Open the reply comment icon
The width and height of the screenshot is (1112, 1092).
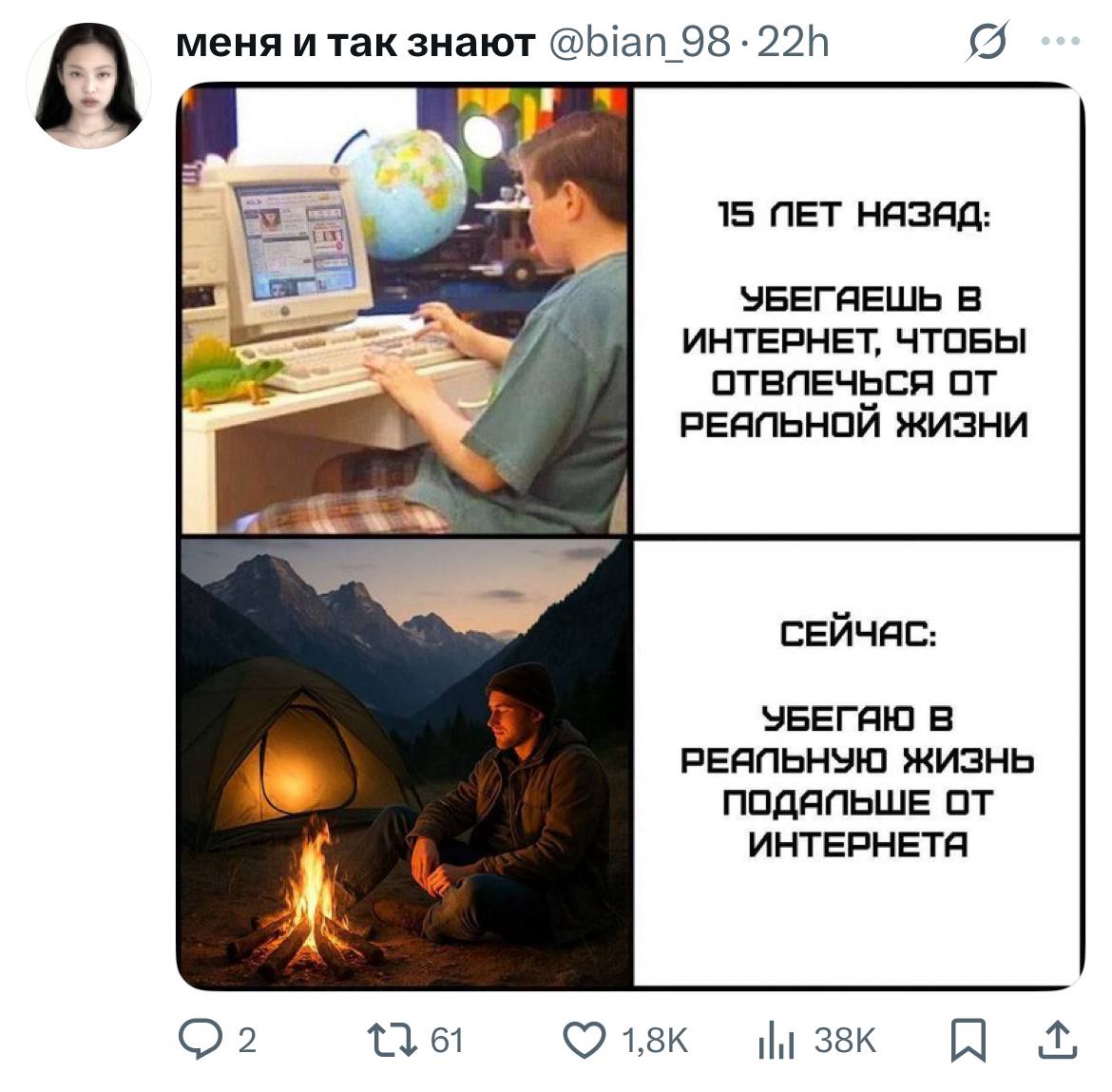(x=201, y=1040)
